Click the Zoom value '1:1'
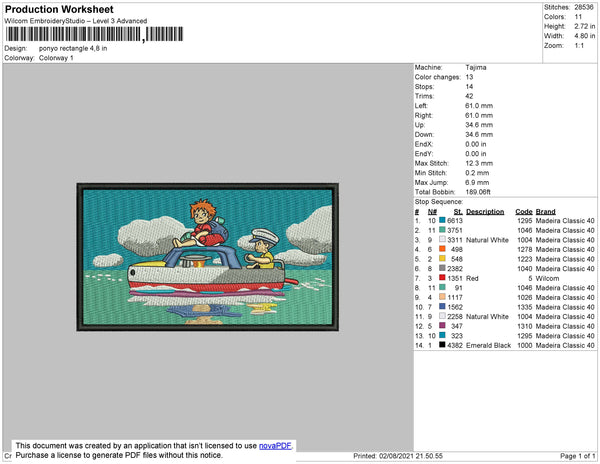The width and height of the screenshot is (600, 464). 579,46
